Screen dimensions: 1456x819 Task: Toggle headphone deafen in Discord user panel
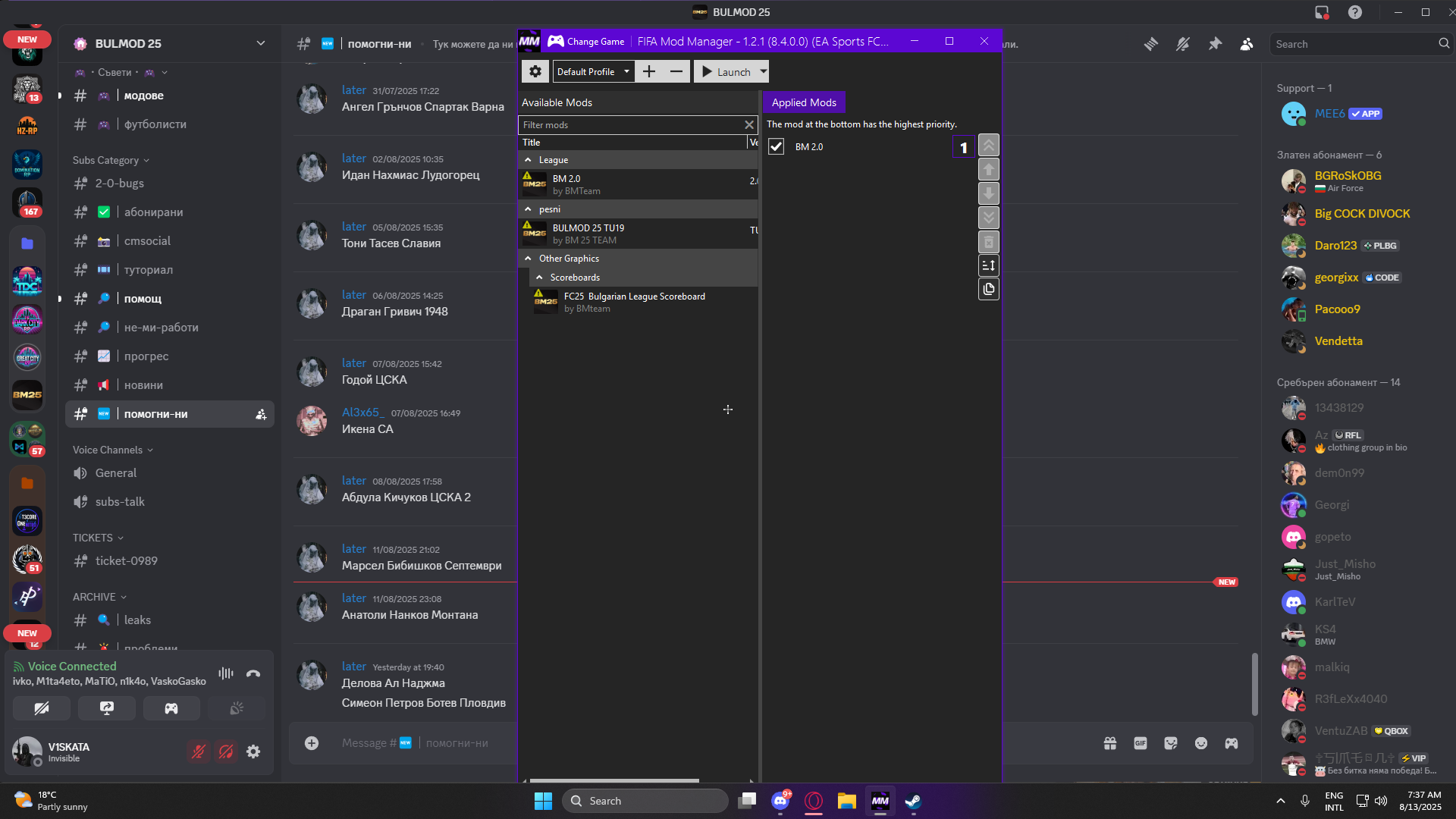226,752
